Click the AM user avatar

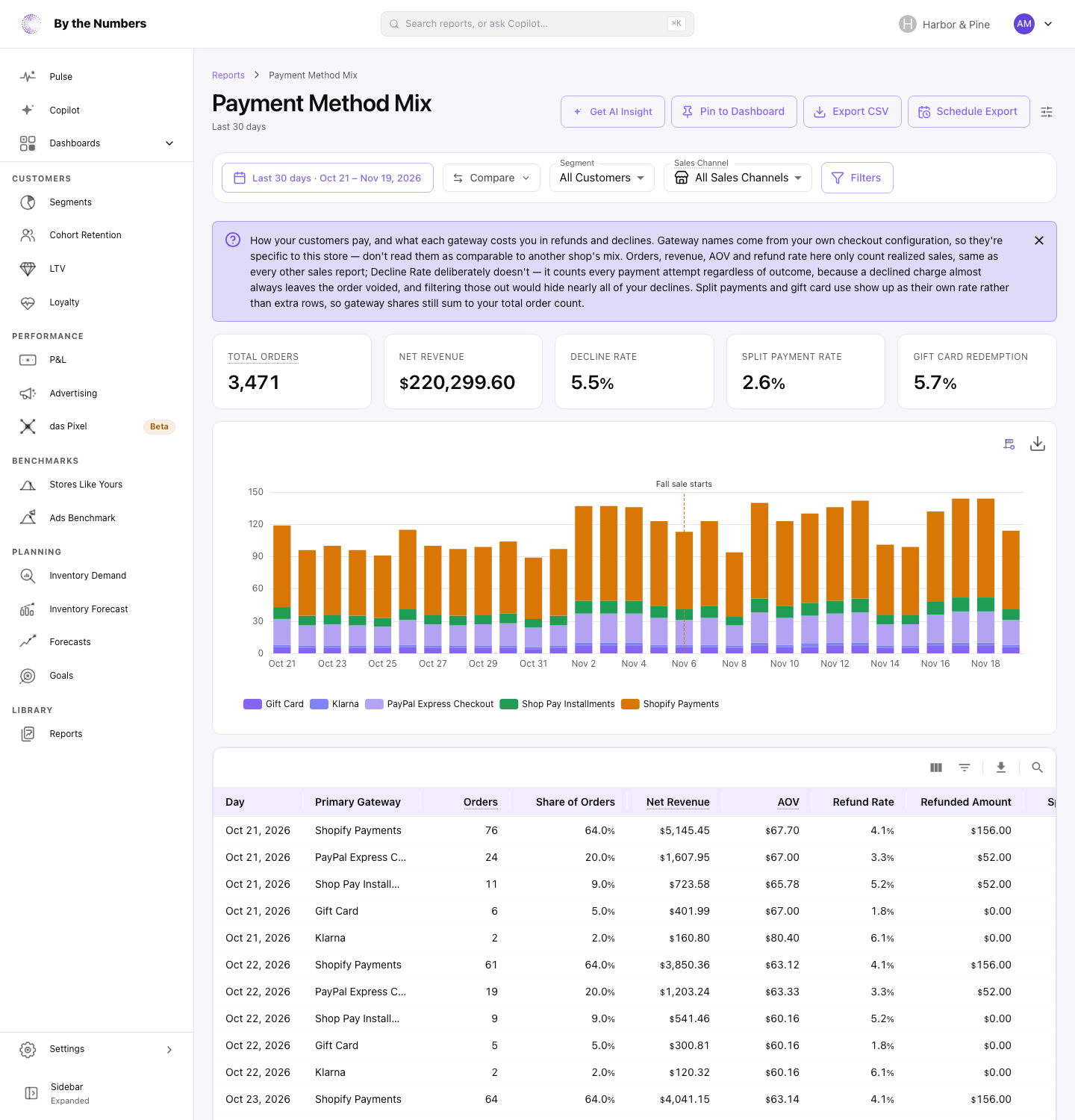click(x=1024, y=24)
